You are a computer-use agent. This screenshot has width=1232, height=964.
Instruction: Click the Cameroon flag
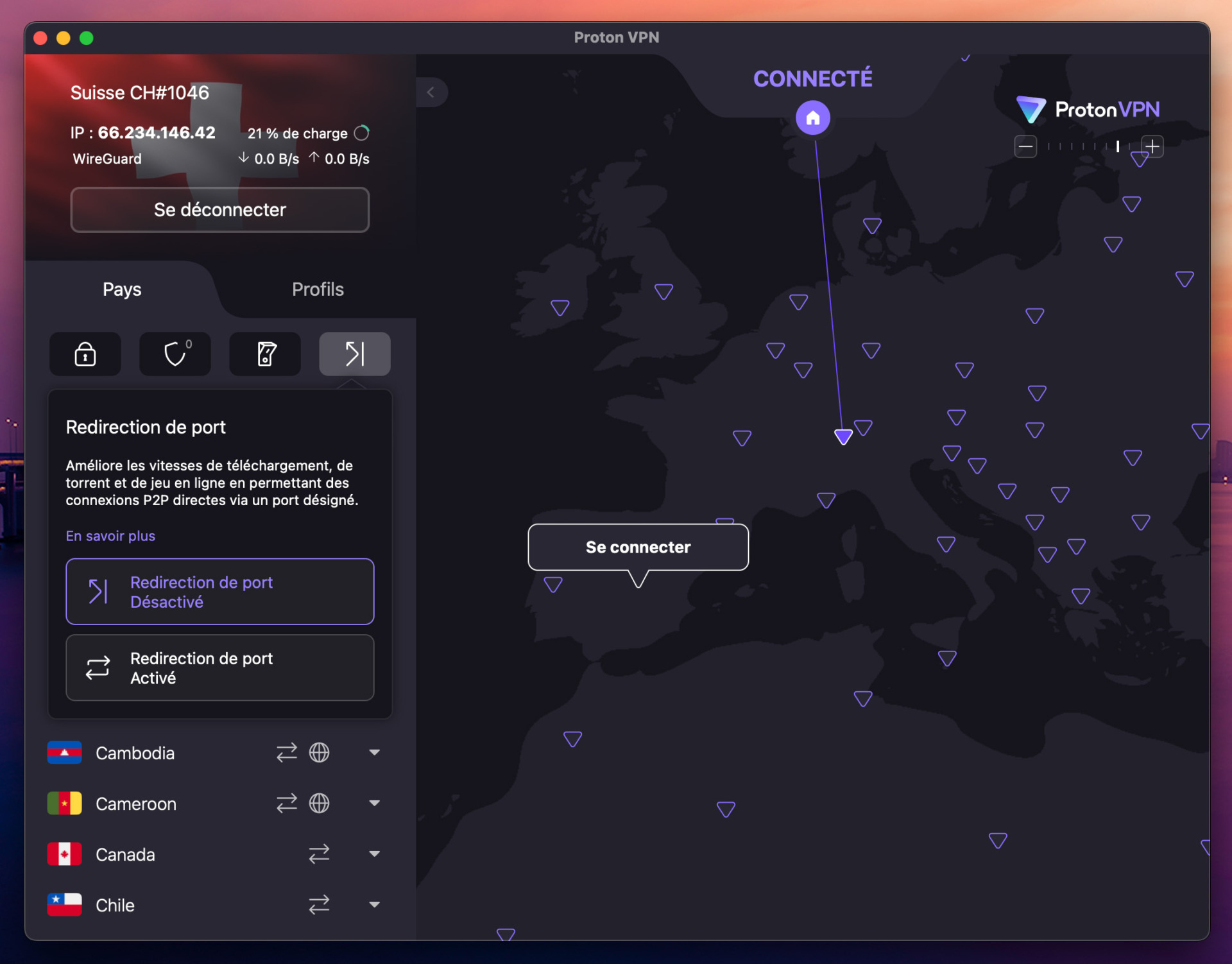click(64, 803)
